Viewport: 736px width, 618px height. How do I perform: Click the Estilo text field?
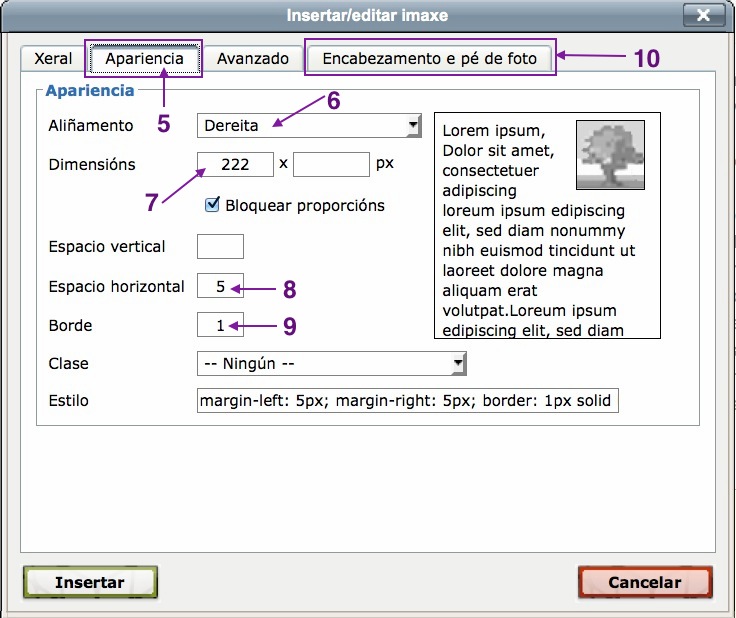pyautogui.click(x=408, y=401)
